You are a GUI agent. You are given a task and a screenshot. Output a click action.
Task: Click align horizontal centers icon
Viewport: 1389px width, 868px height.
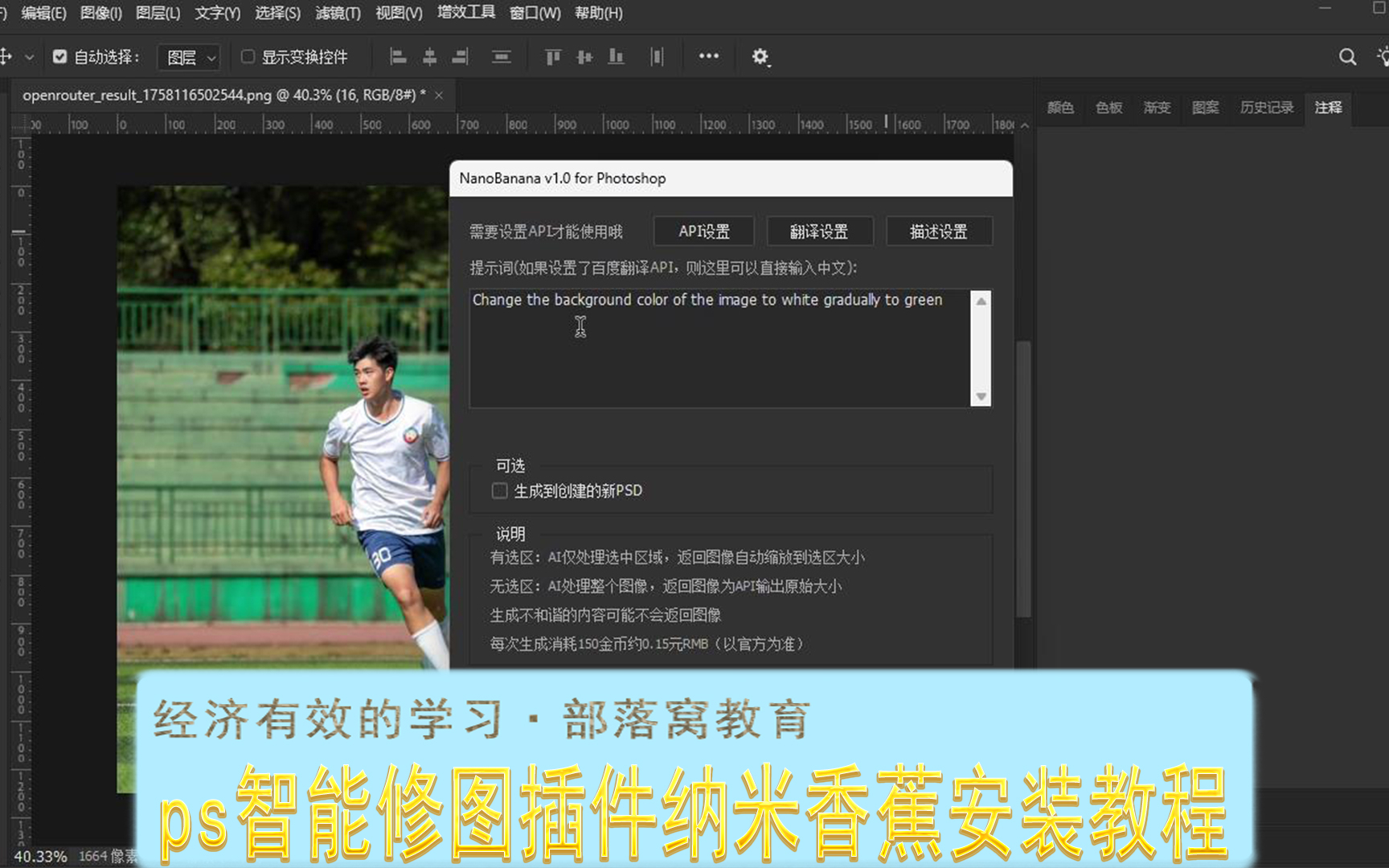(x=430, y=57)
